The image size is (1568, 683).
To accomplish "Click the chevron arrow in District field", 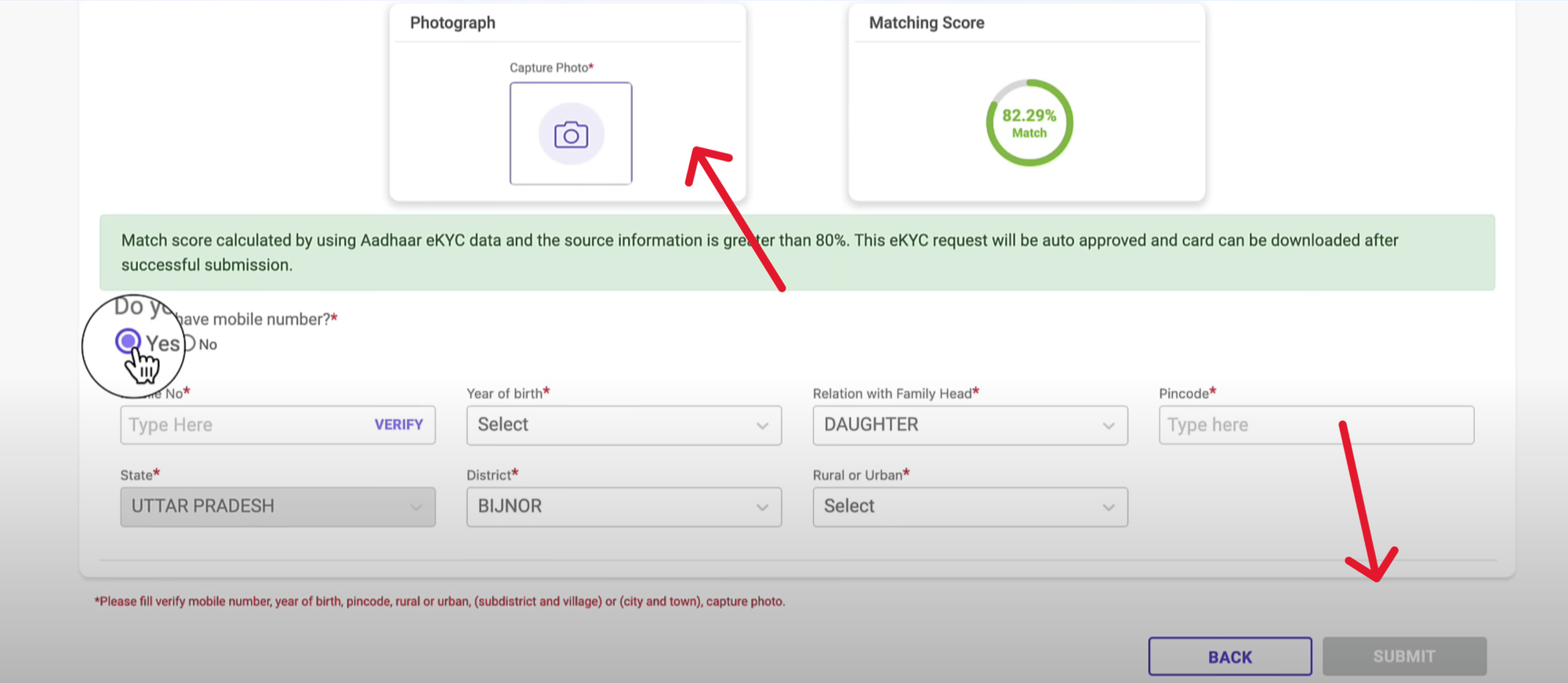I will coord(762,507).
